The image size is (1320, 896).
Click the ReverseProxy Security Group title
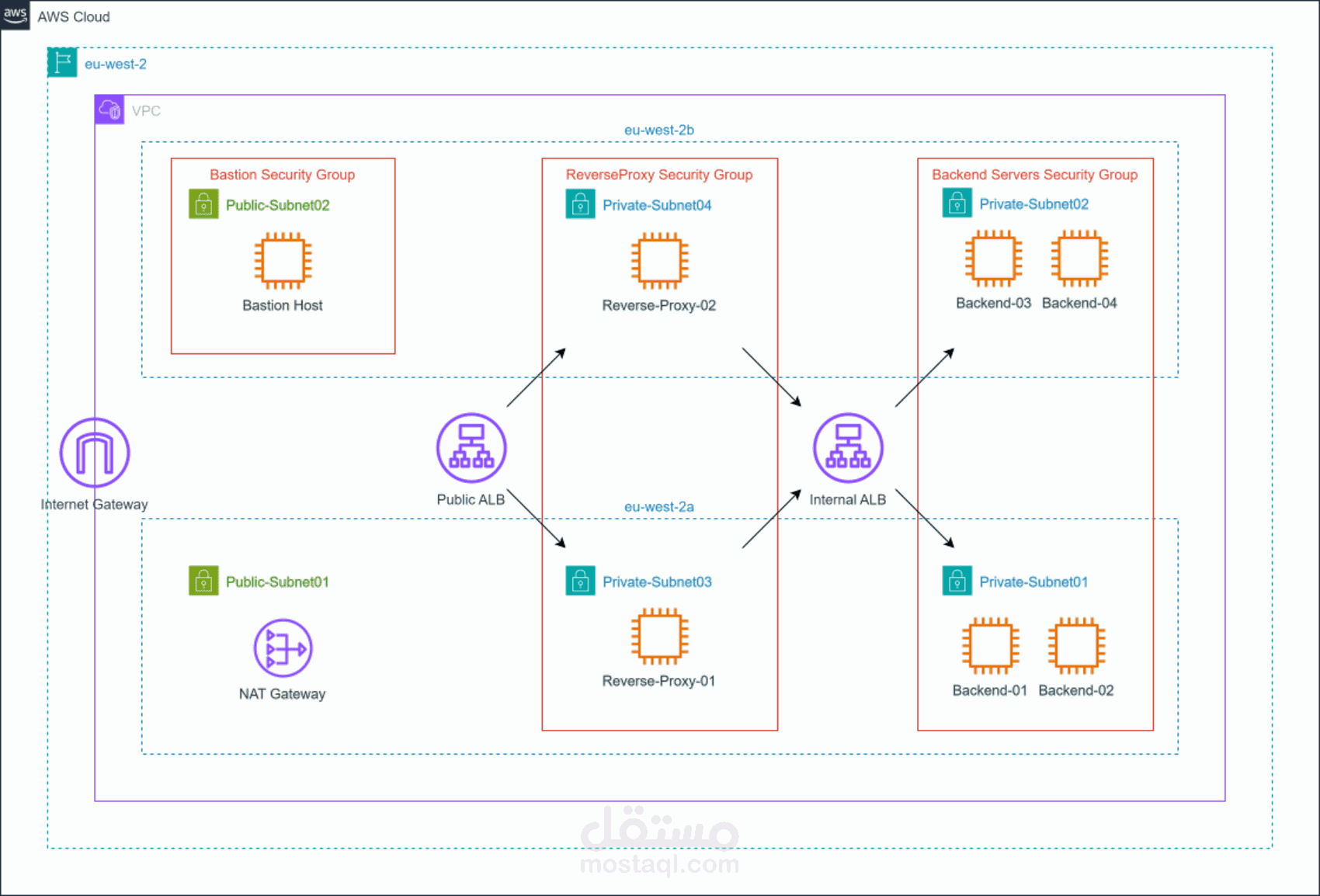coord(659,175)
